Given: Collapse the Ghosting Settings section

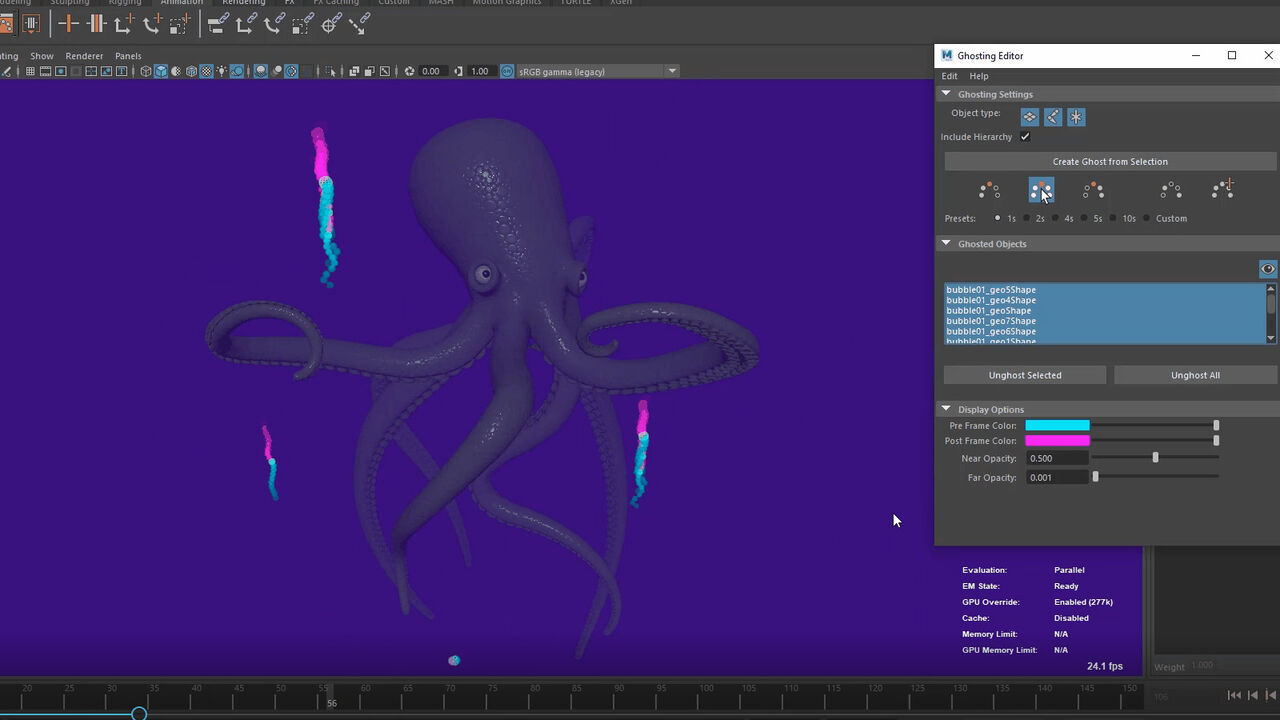Looking at the screenshot, I should pyautogui.click(x=946, y=94).
